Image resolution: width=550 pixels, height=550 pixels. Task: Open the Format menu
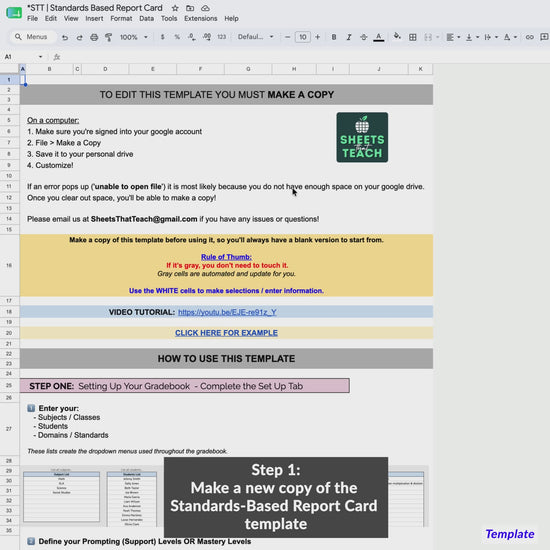[x=121, y=19]
